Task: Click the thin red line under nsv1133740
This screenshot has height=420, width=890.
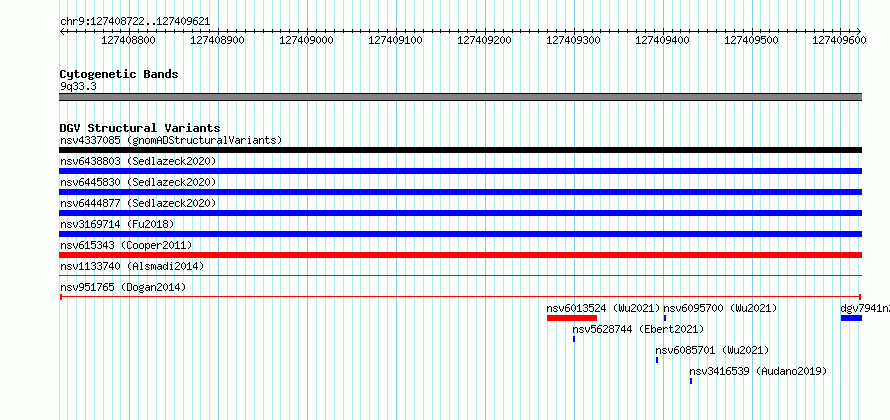Action: click(x=461, y=276)
